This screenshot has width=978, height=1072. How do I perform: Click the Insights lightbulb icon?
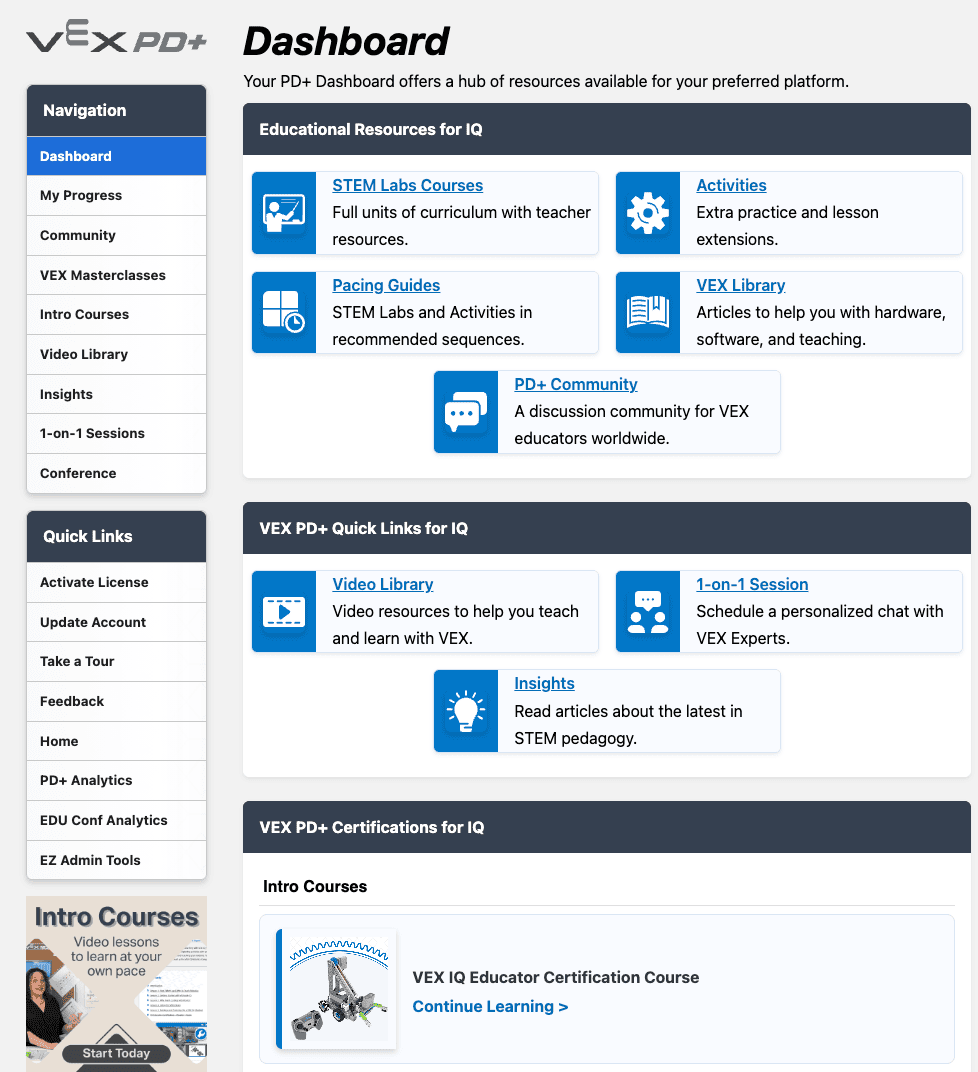[x=465, y=710]
